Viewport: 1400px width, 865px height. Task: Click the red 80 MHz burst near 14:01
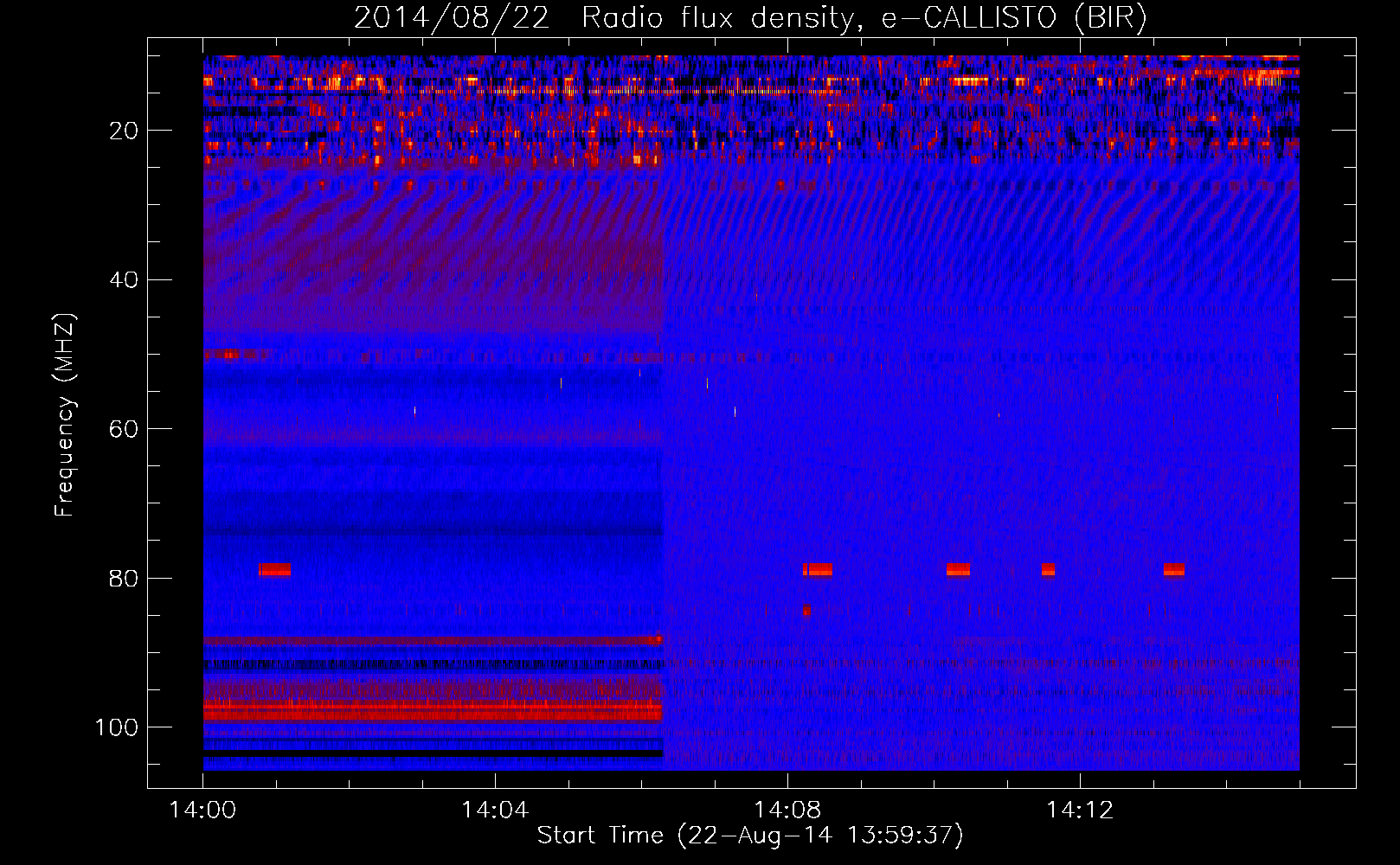pos(275,570)
